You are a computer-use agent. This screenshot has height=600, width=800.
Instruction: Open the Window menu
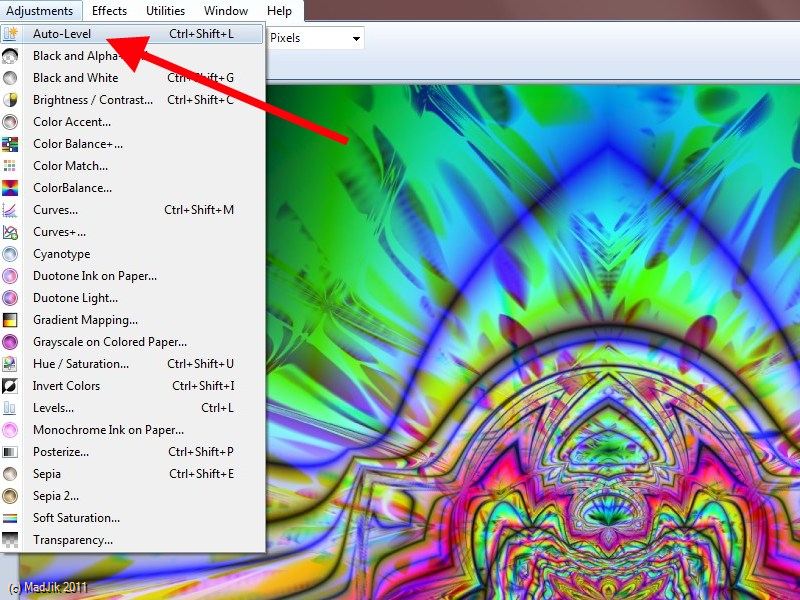tap(226, 11)
